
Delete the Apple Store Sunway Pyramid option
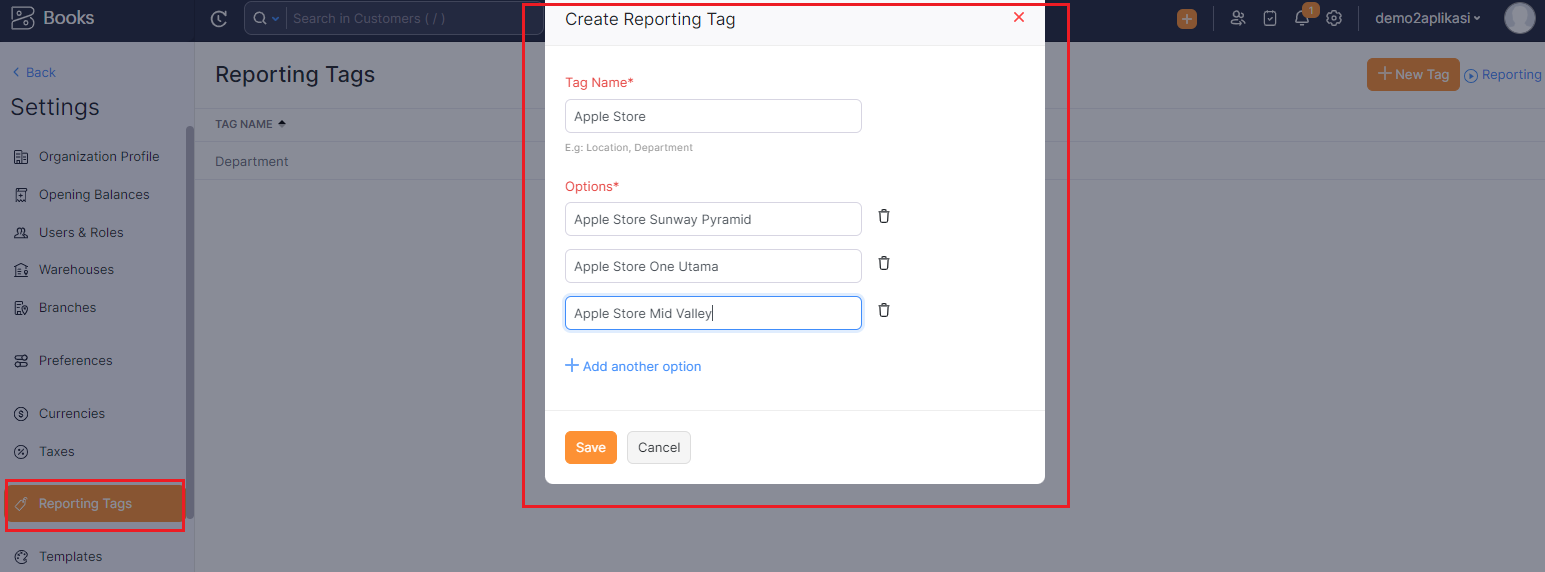[x=884, y=216]
